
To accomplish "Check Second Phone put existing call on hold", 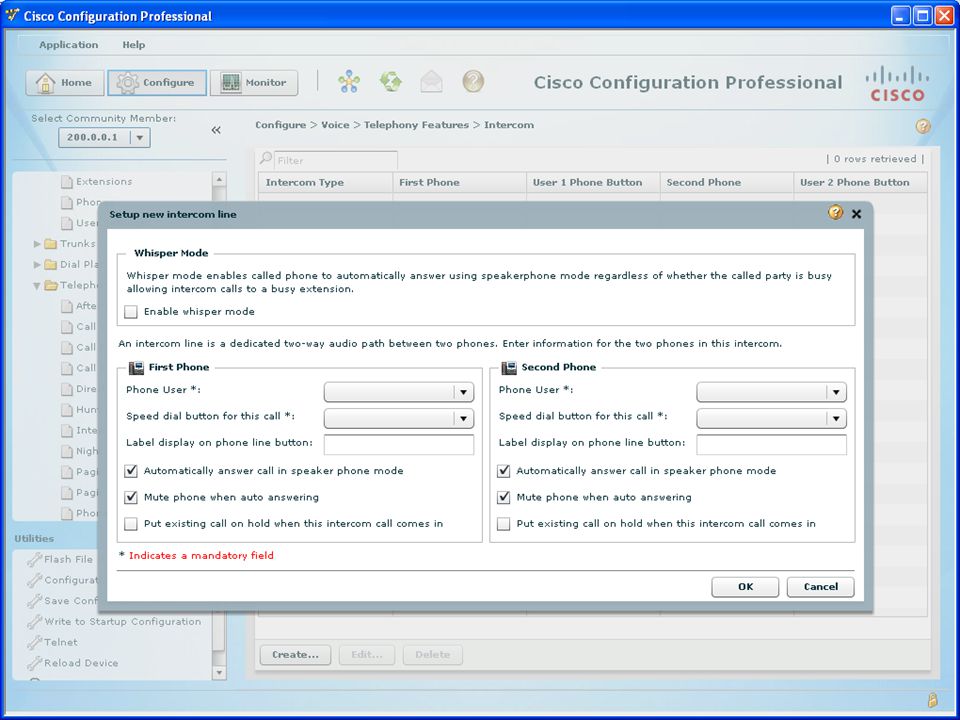I will [503, 523].
